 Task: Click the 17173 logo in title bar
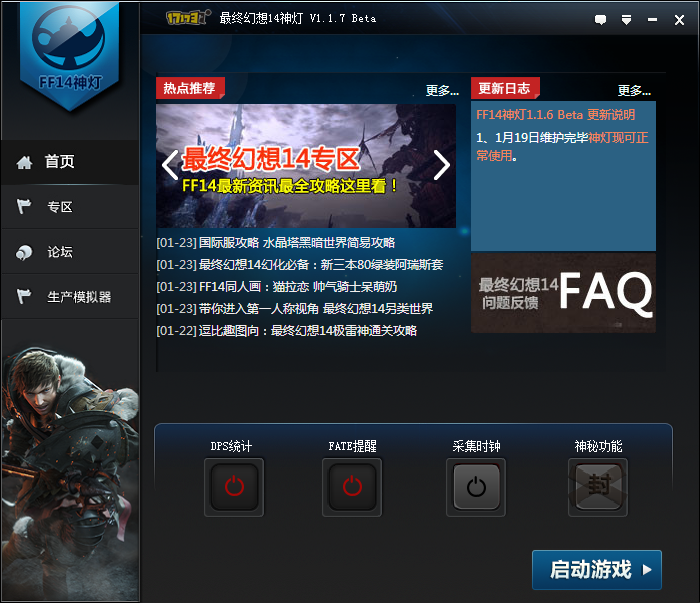point(188,18)
